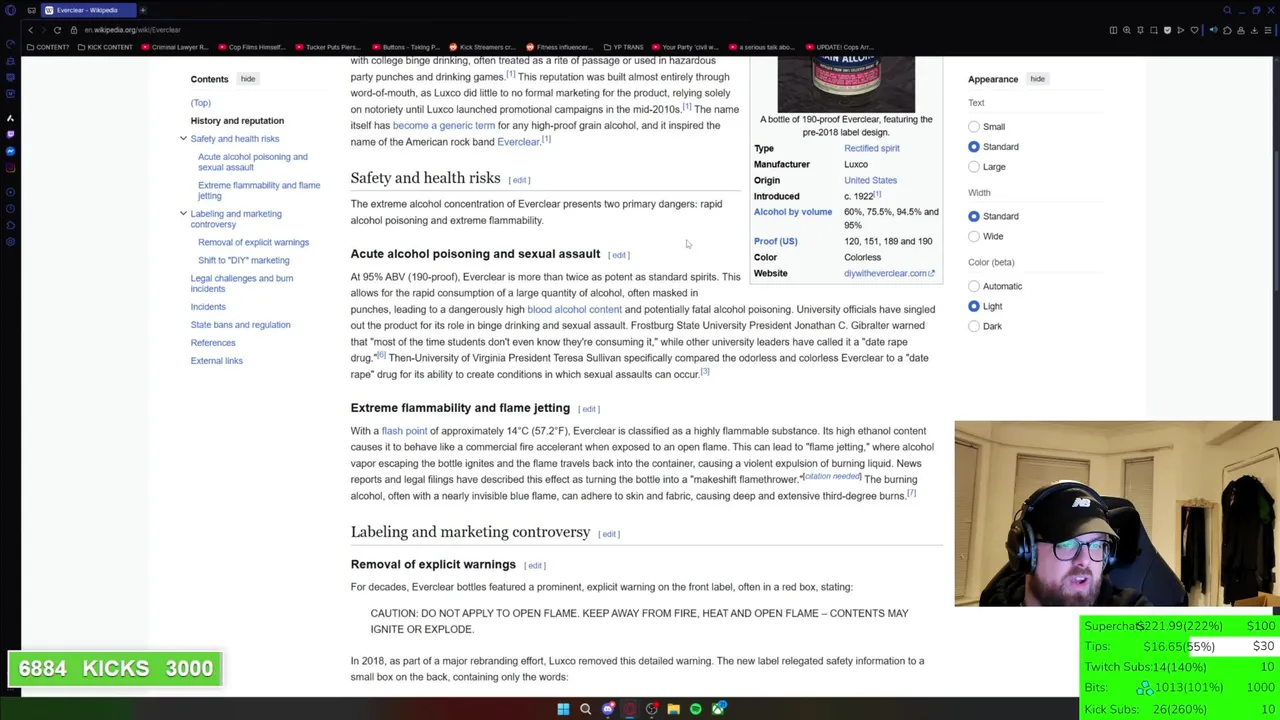Go to State bans and regulation section

click(240, 325)
